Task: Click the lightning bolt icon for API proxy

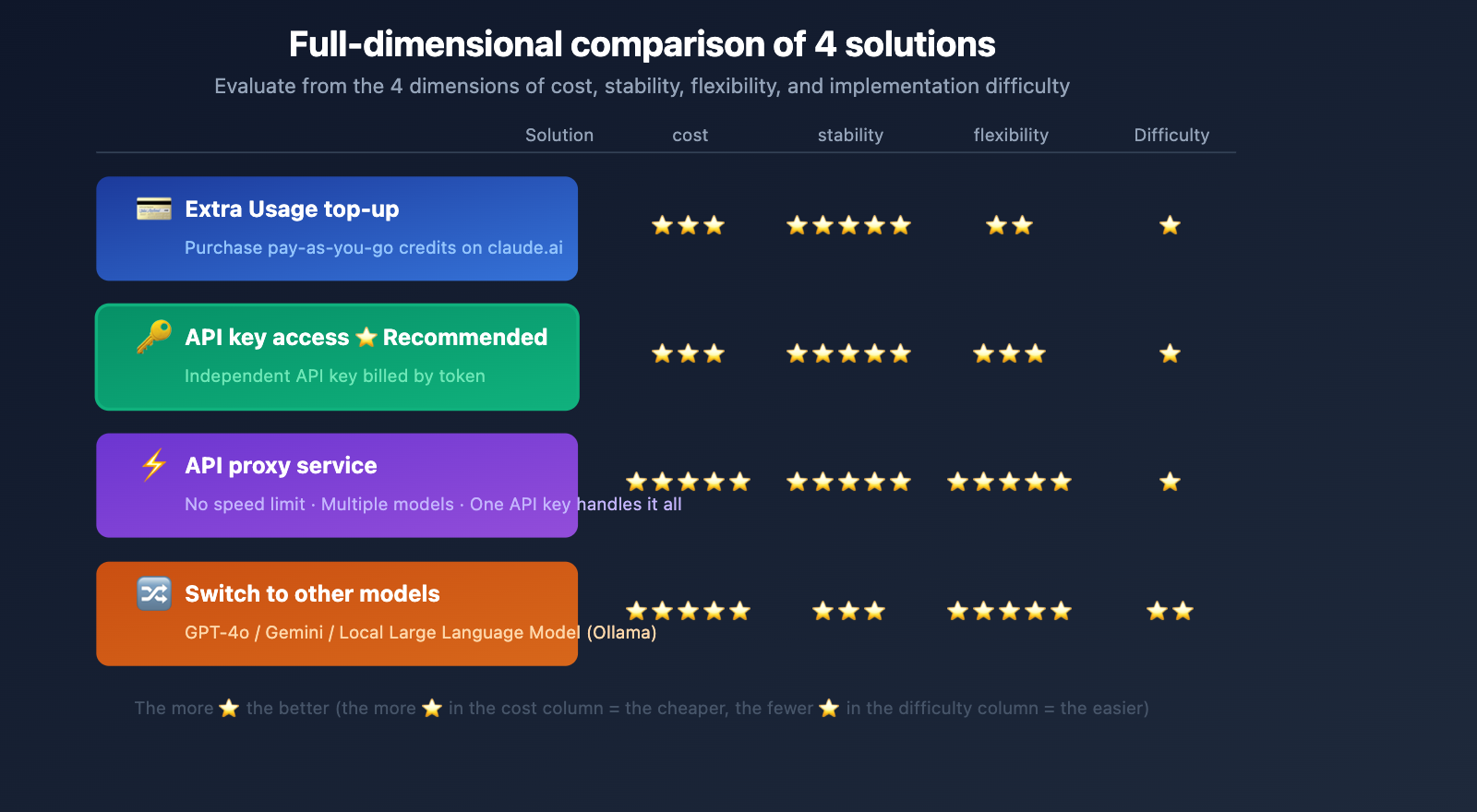Action: (154, 465)
